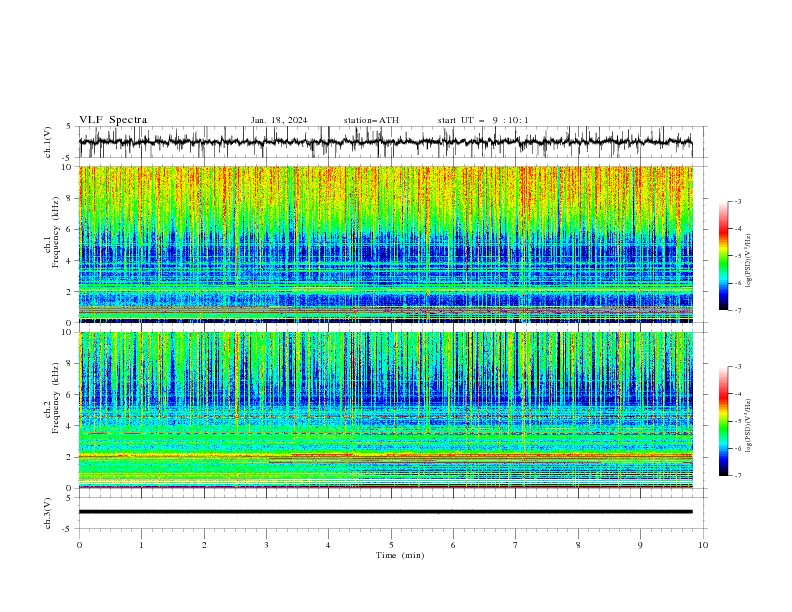Click the "-7" tick on ch.2 colorbar
The height and width of the screenshot is (612, 792).
[x=737, y=476]
